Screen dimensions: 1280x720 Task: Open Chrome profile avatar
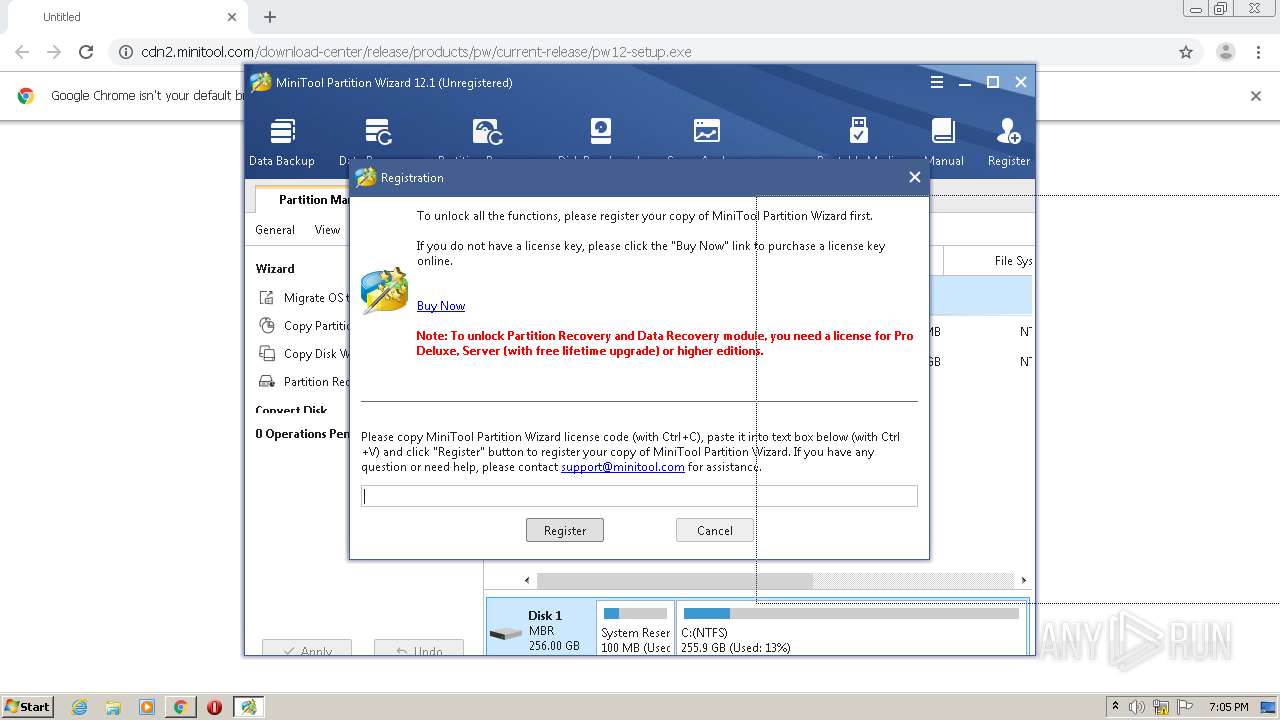[x=1225, y=52]
